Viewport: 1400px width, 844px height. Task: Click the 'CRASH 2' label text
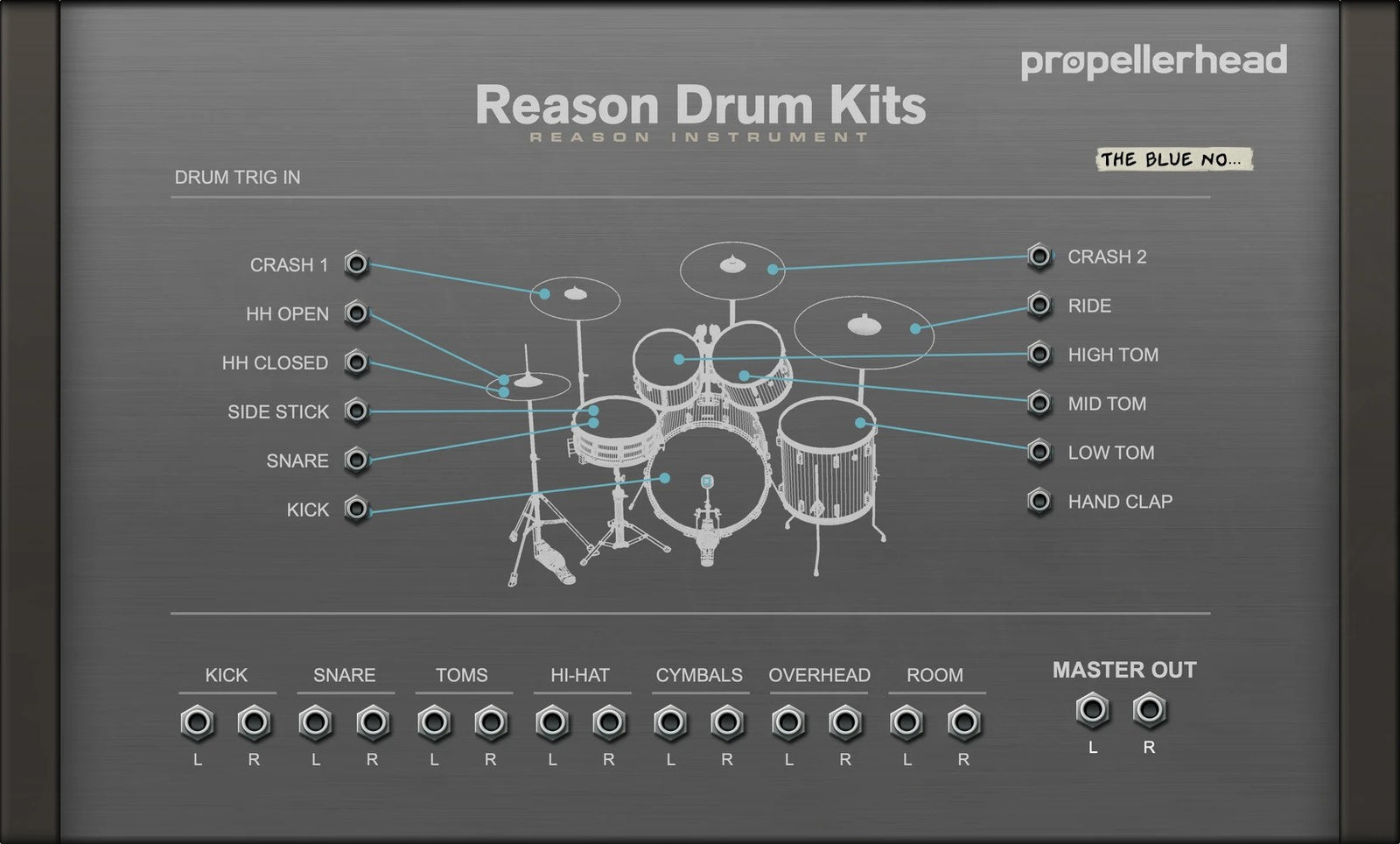click(1107, 257)
